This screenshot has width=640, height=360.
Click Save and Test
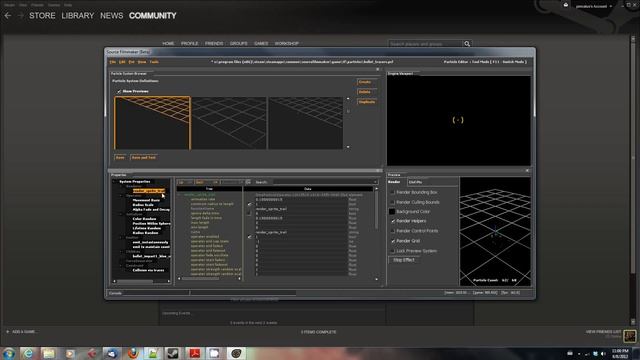[x=144, y=157]
